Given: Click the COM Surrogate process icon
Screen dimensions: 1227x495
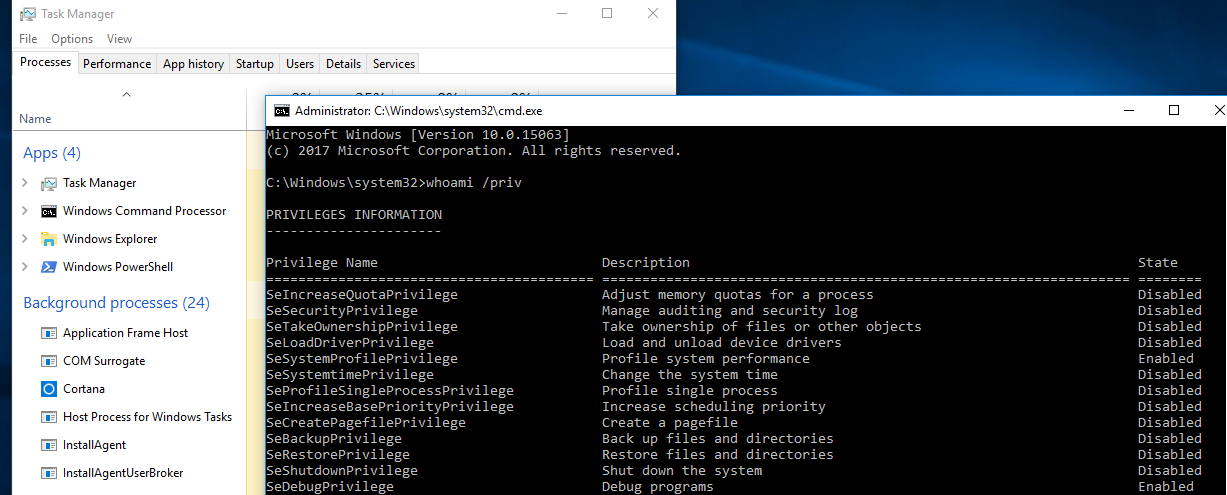Looking at the screenshot, I should coord(49,361).
